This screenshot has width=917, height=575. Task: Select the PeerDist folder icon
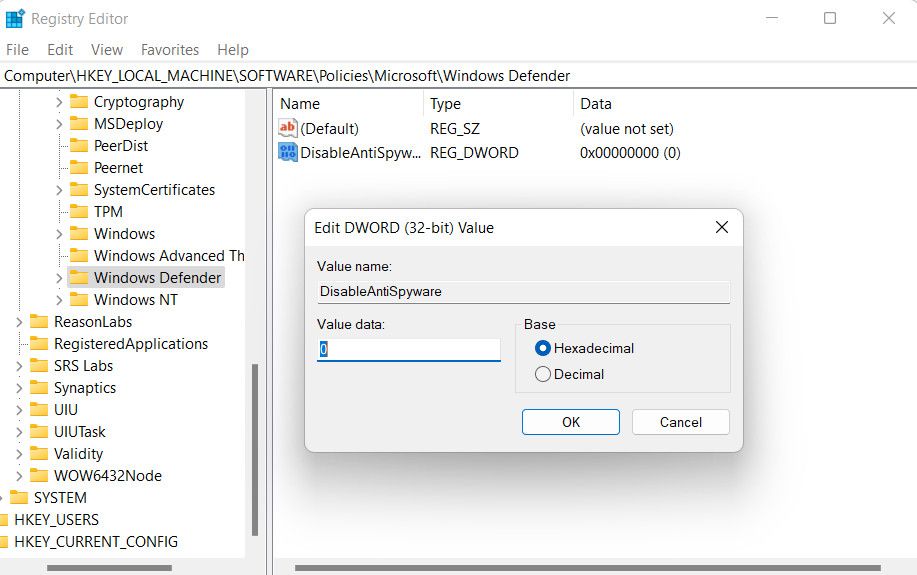tap(78, 146)
